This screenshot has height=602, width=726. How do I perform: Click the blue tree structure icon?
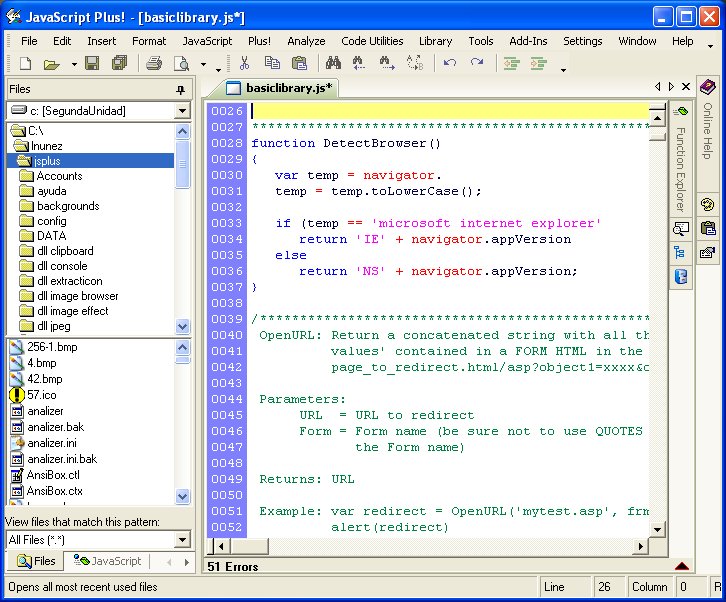click(680, 253)
